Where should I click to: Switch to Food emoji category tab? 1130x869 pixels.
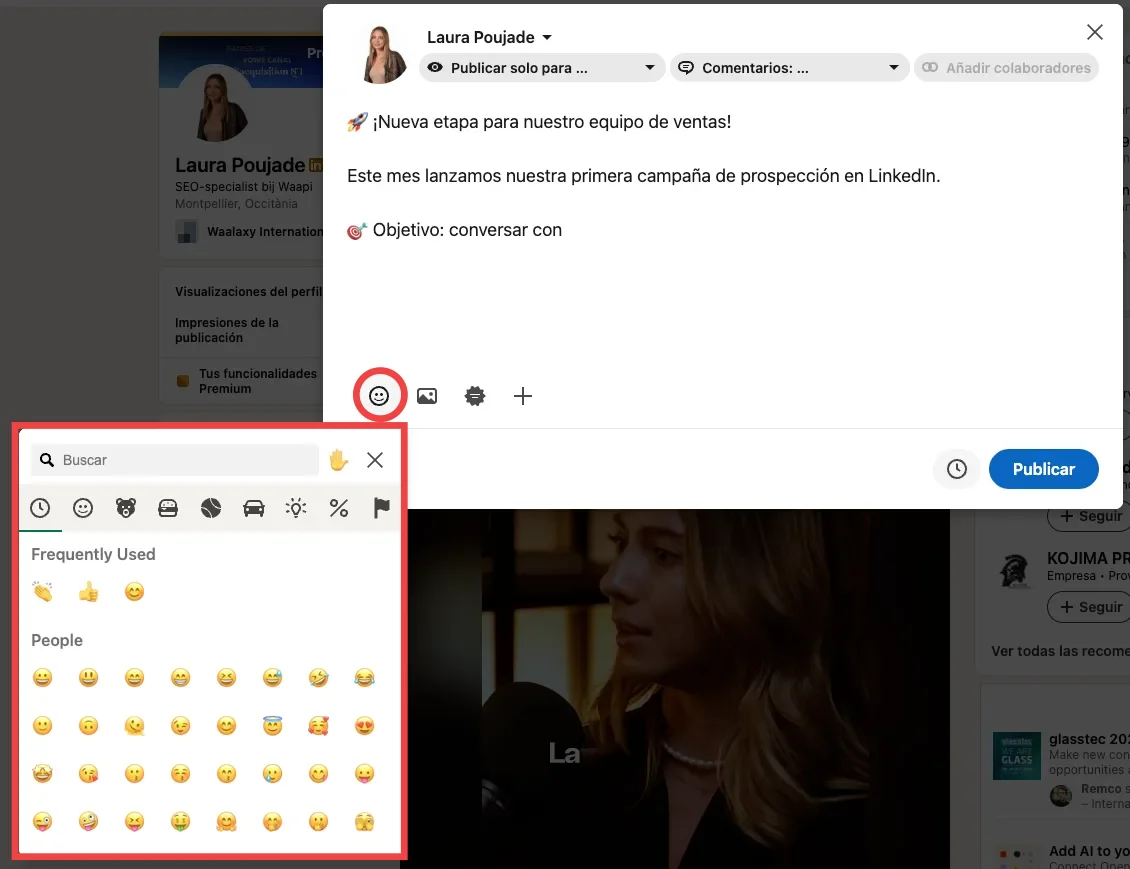point(168,508)
